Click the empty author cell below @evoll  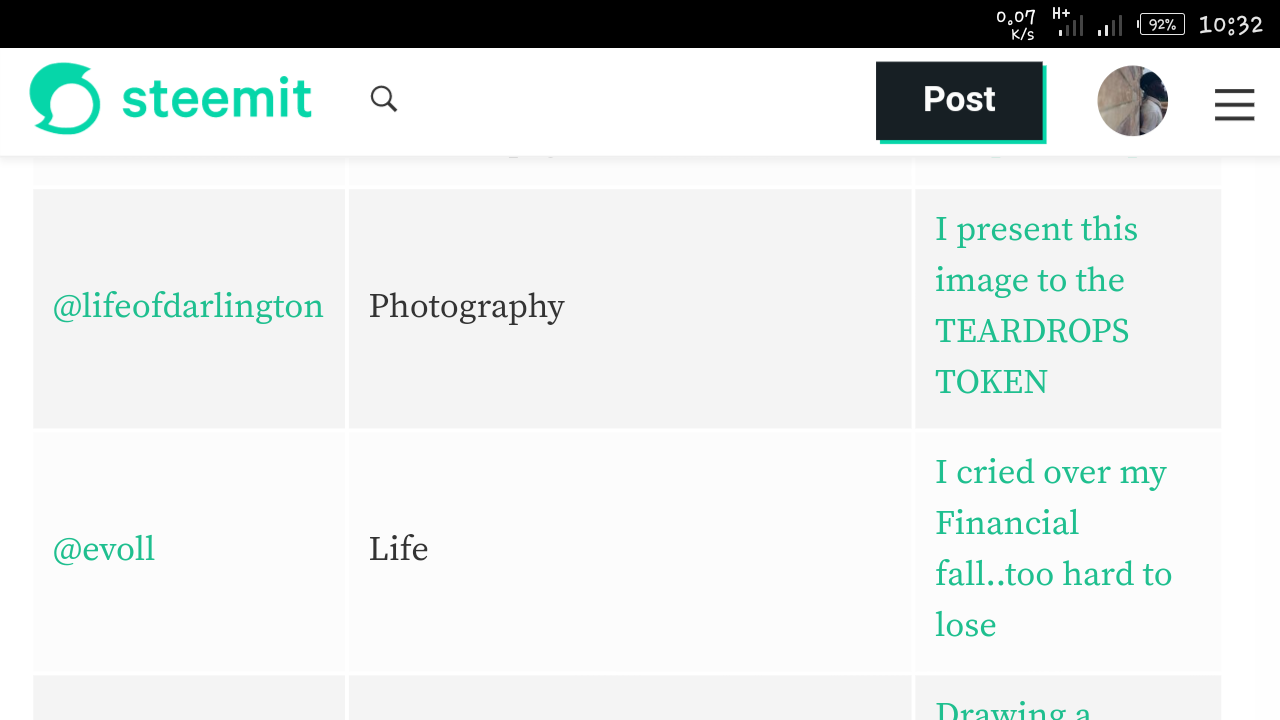[189, 699]
